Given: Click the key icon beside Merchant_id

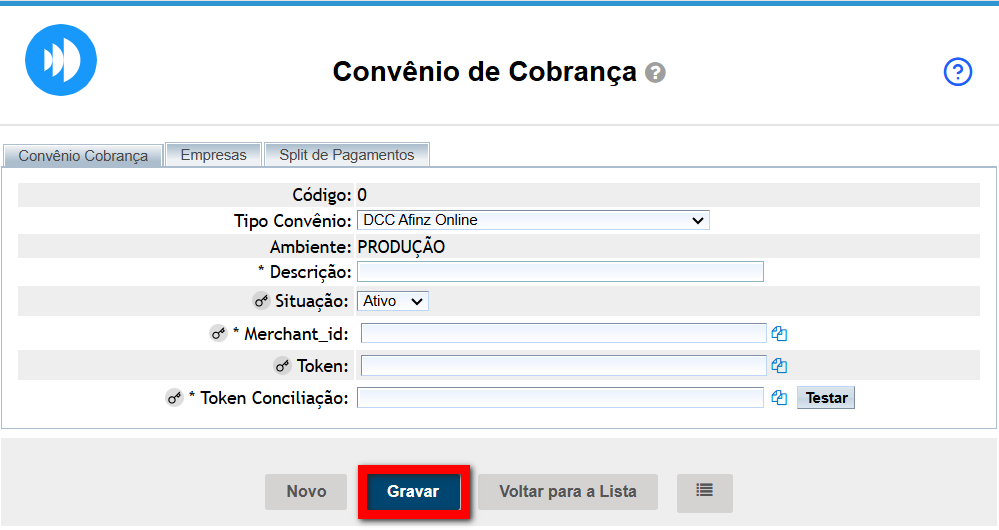Looking at the screenshot, I should click(x=218, y=334).
